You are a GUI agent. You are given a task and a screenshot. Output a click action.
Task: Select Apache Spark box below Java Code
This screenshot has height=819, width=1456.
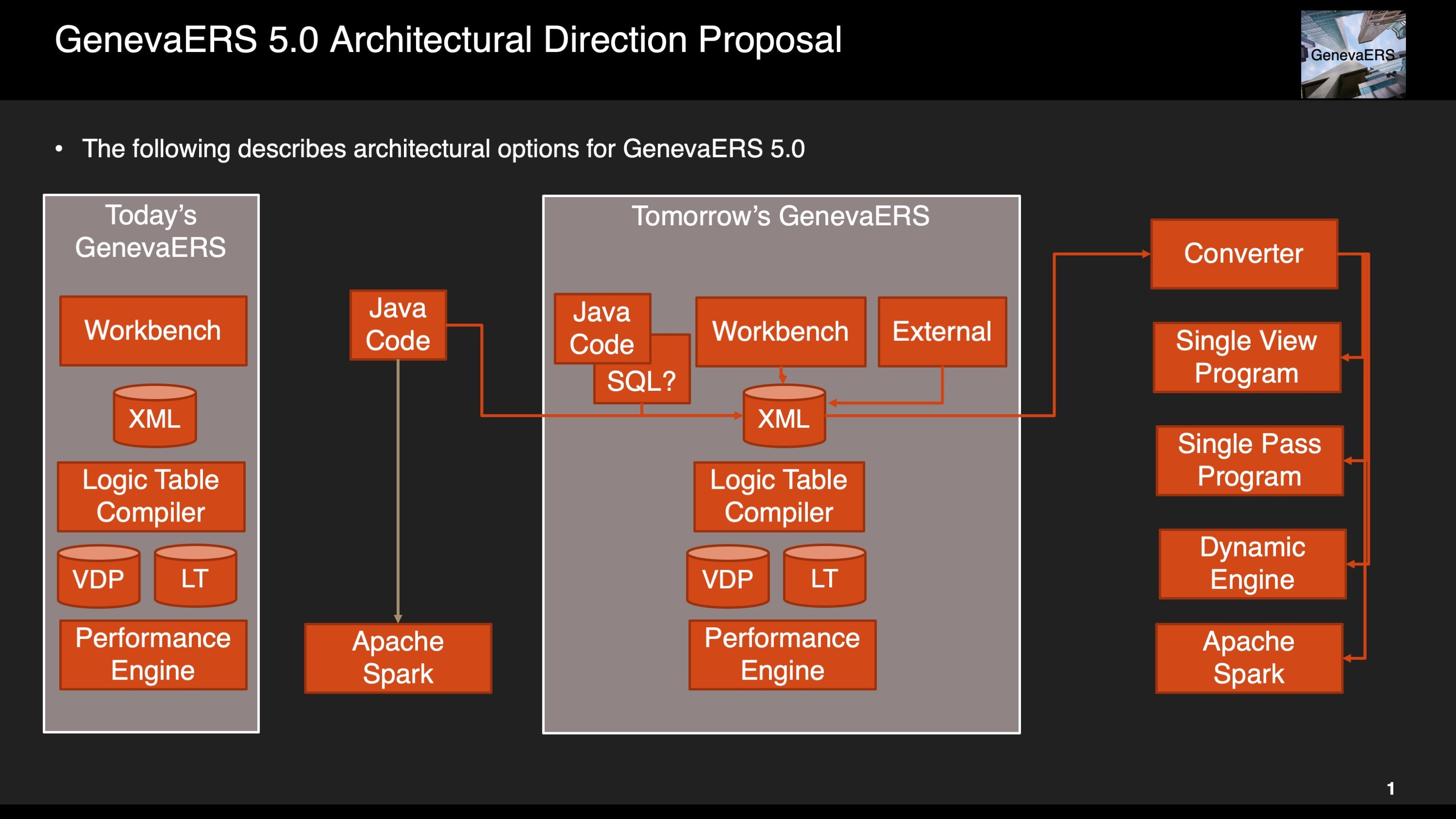(398, 658)
